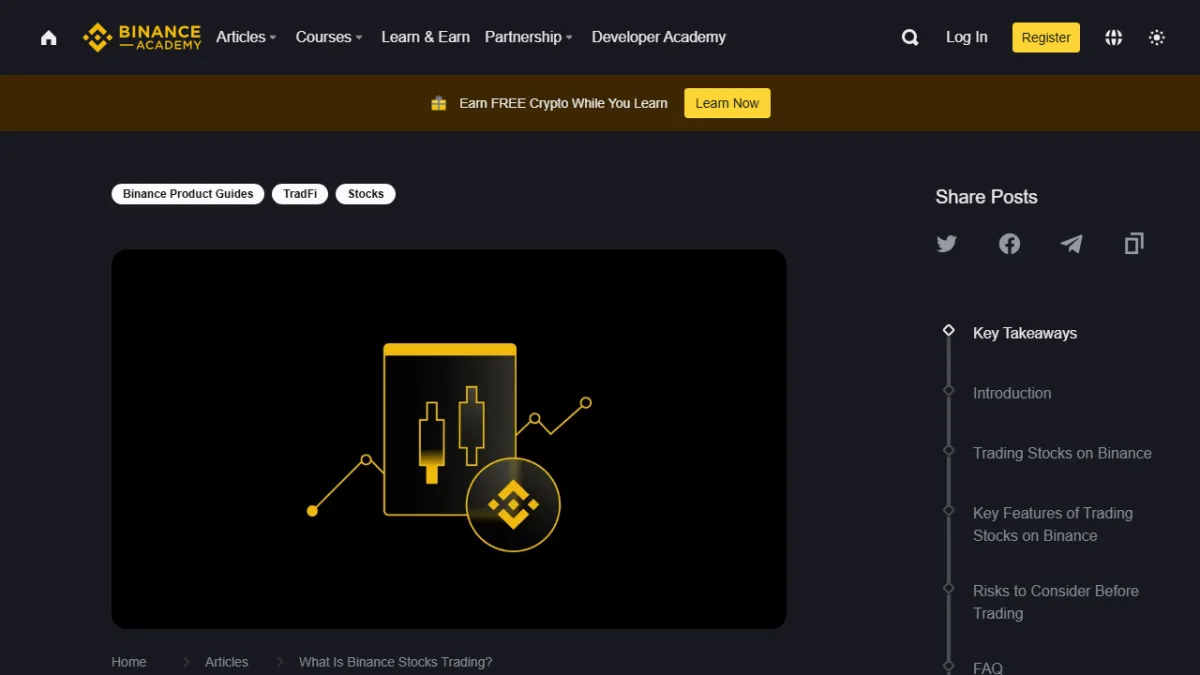This screenshot has width=1200, height=675.
Task: Share post on Facebook icon
Action: point(1009,243)
